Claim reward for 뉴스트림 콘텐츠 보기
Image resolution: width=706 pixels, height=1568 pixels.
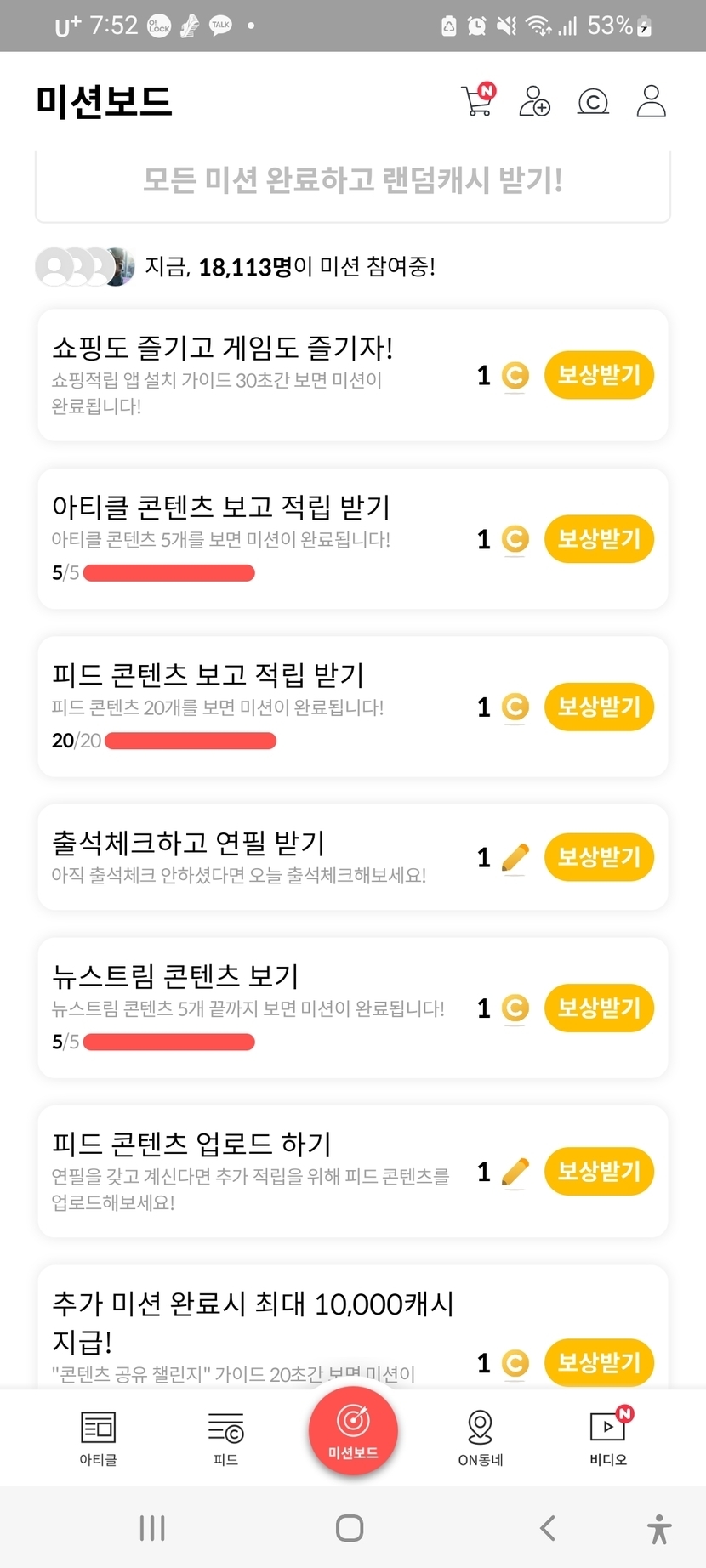[599, 1008]
